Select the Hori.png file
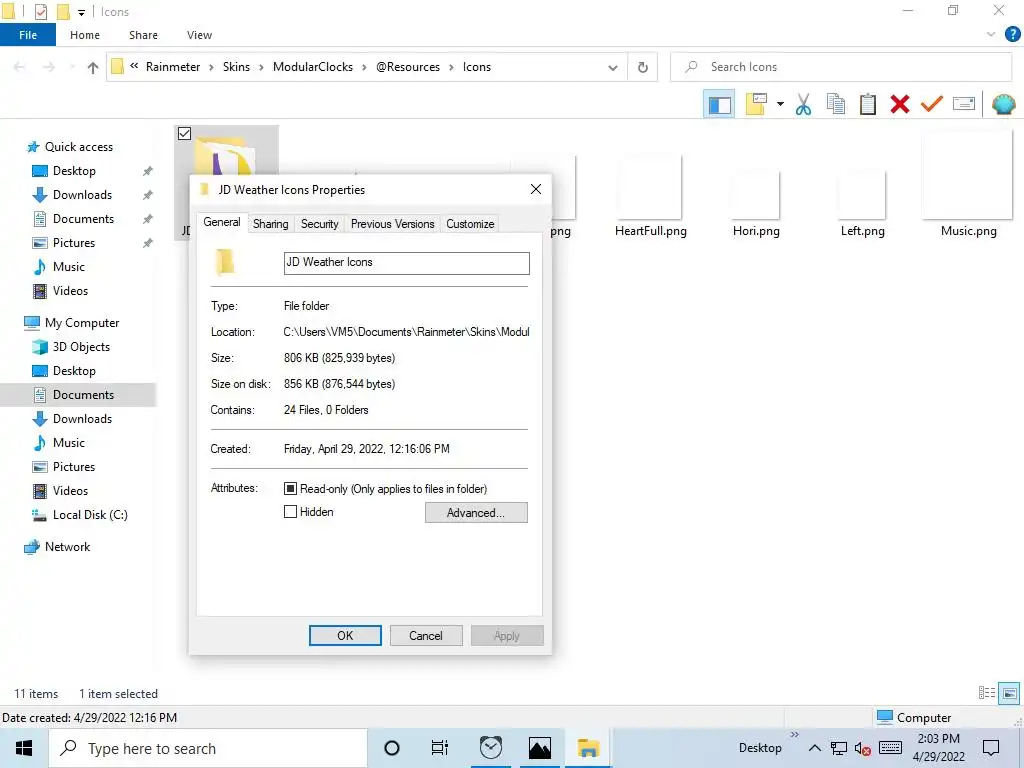This screenshot has width=1024, height=768. pyautogui.click(x=756, y=202)
